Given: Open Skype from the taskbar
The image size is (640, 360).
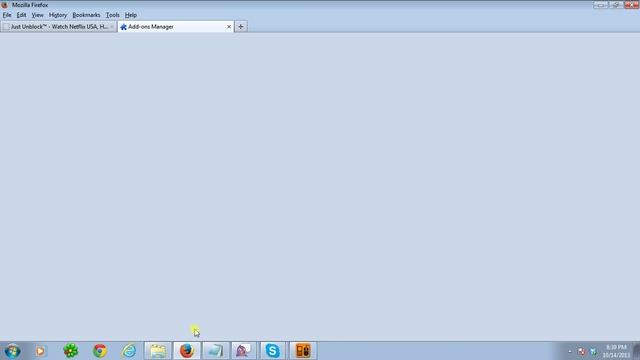Looking at the screenshot, I should pyautogui.click(x=273, y=351).
